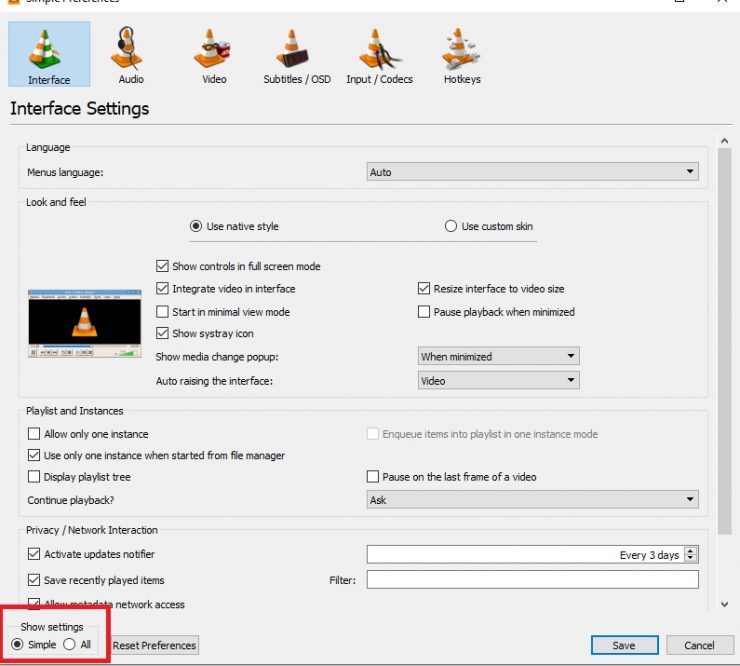This screenshot has width=740, height=666.
Task: Open the Show media change popup dropdown
Action: click(499, 356)
